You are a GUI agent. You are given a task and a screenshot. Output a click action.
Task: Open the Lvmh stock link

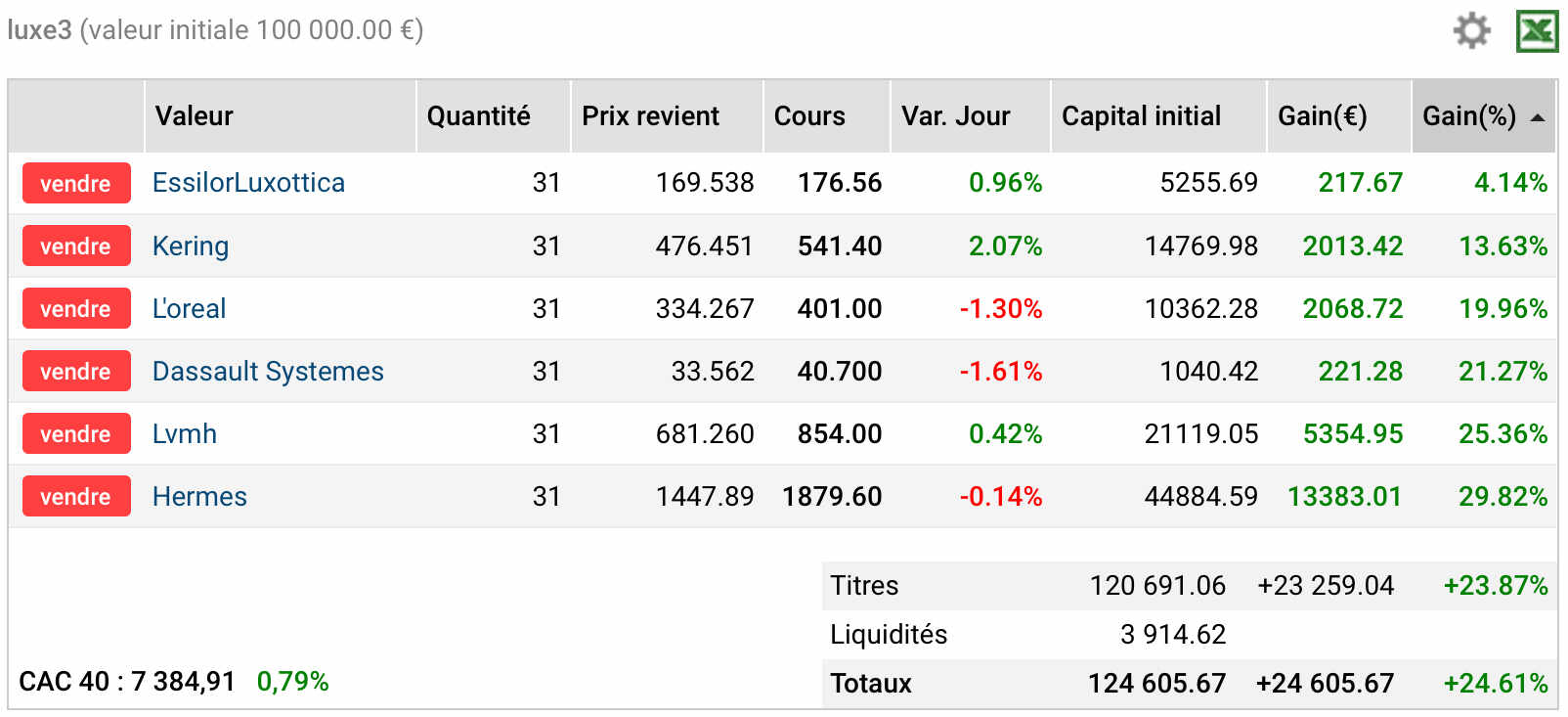(185, 433)
